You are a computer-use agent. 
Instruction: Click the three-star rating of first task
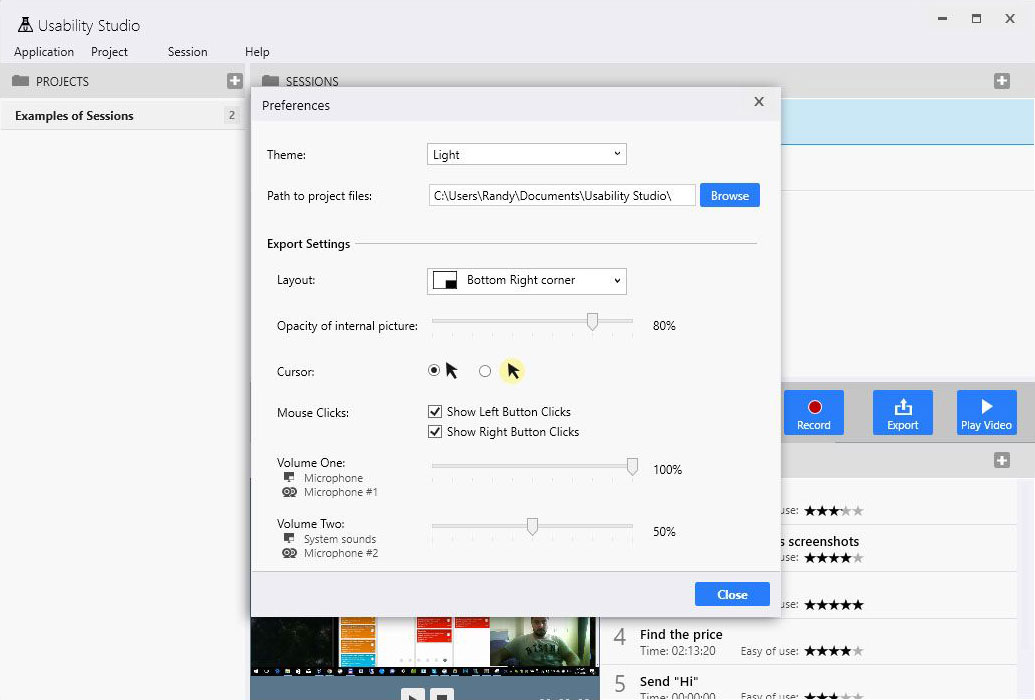[834, 510]
